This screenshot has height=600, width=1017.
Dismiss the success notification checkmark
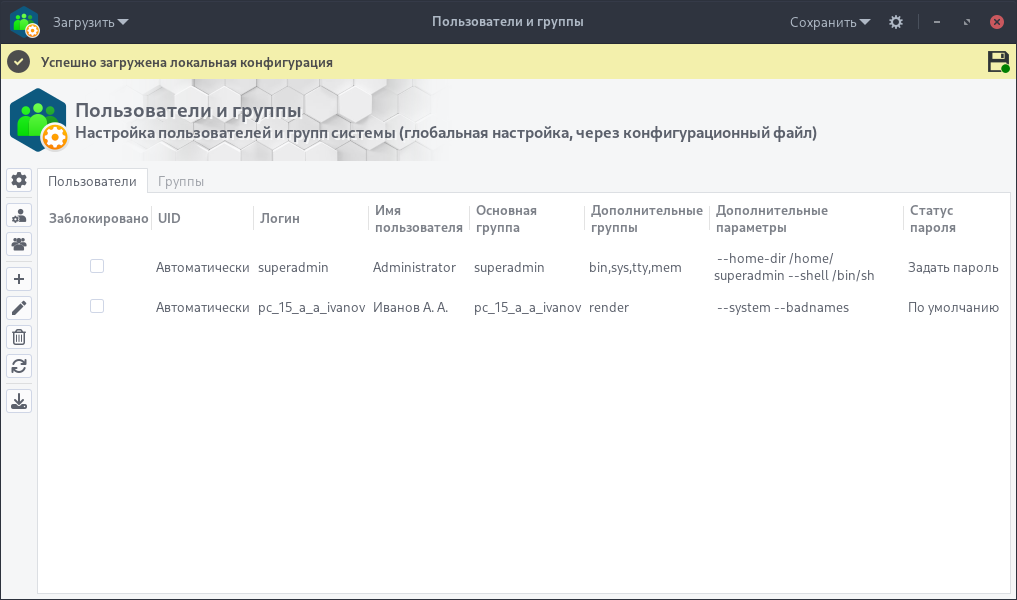(x=18, y=61)
